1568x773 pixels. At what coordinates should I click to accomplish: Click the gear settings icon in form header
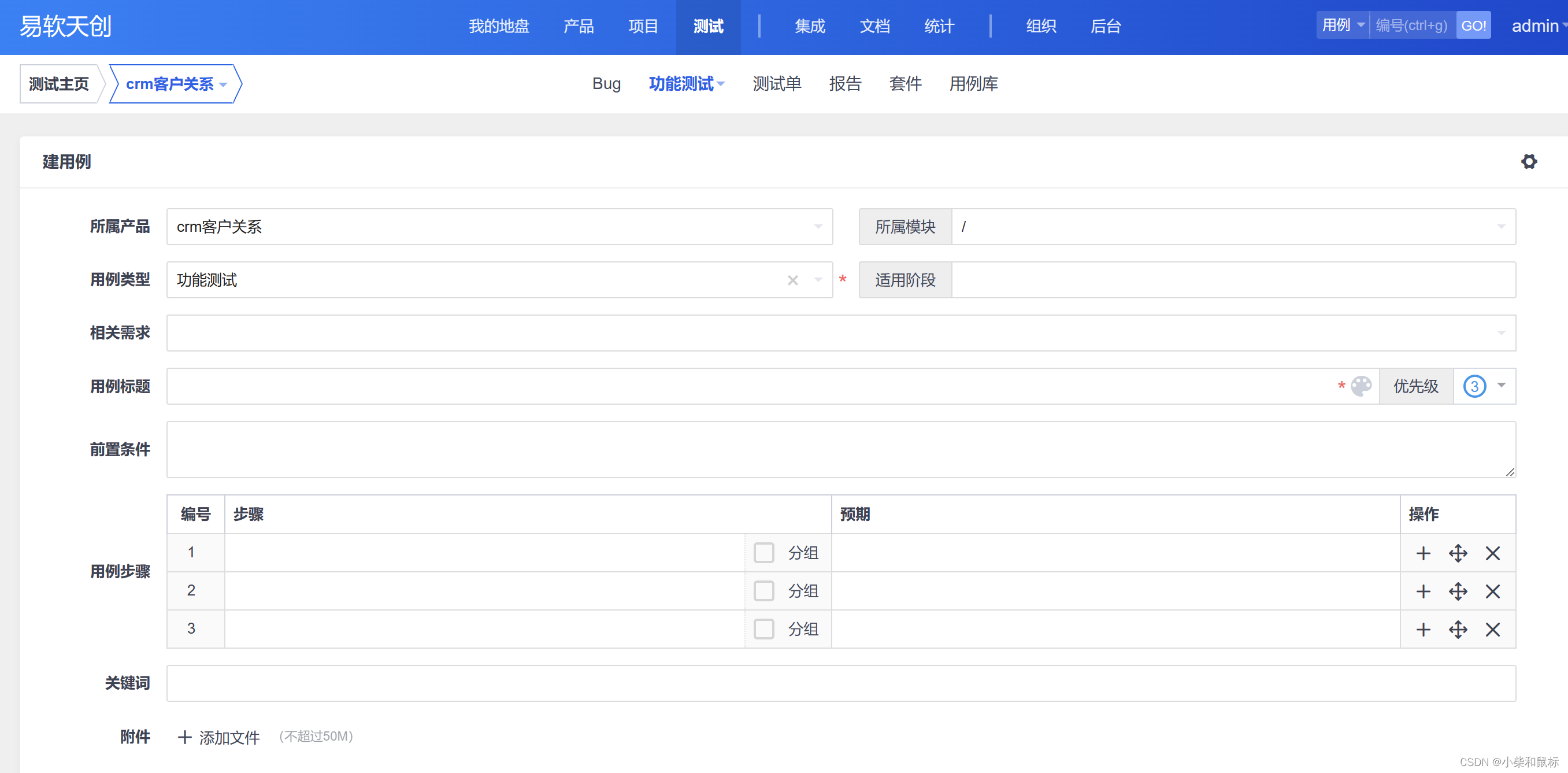pos(1529,161)
